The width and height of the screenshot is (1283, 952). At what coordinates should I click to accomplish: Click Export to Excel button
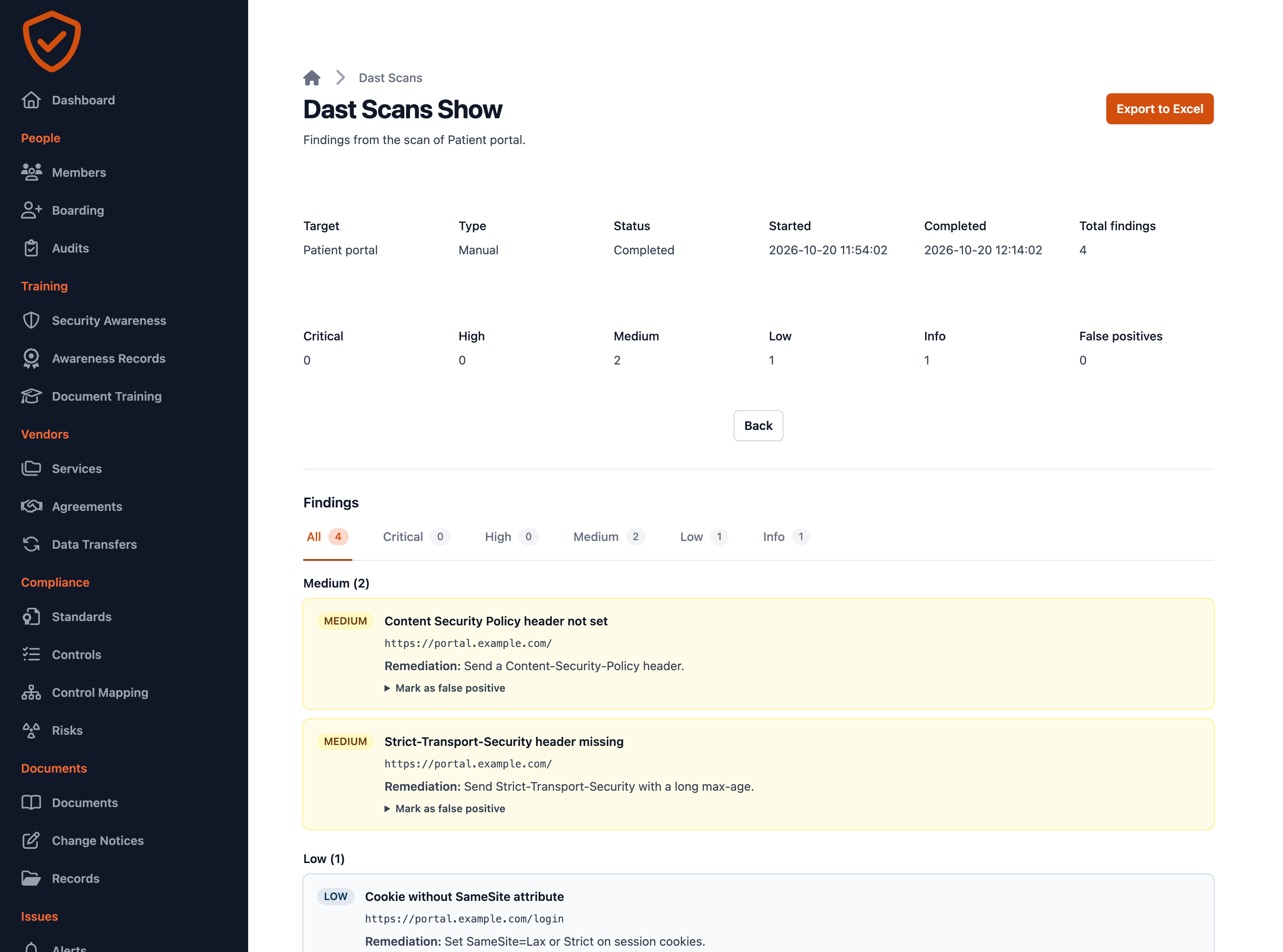pyautogui.click(x=1159, y=109)
